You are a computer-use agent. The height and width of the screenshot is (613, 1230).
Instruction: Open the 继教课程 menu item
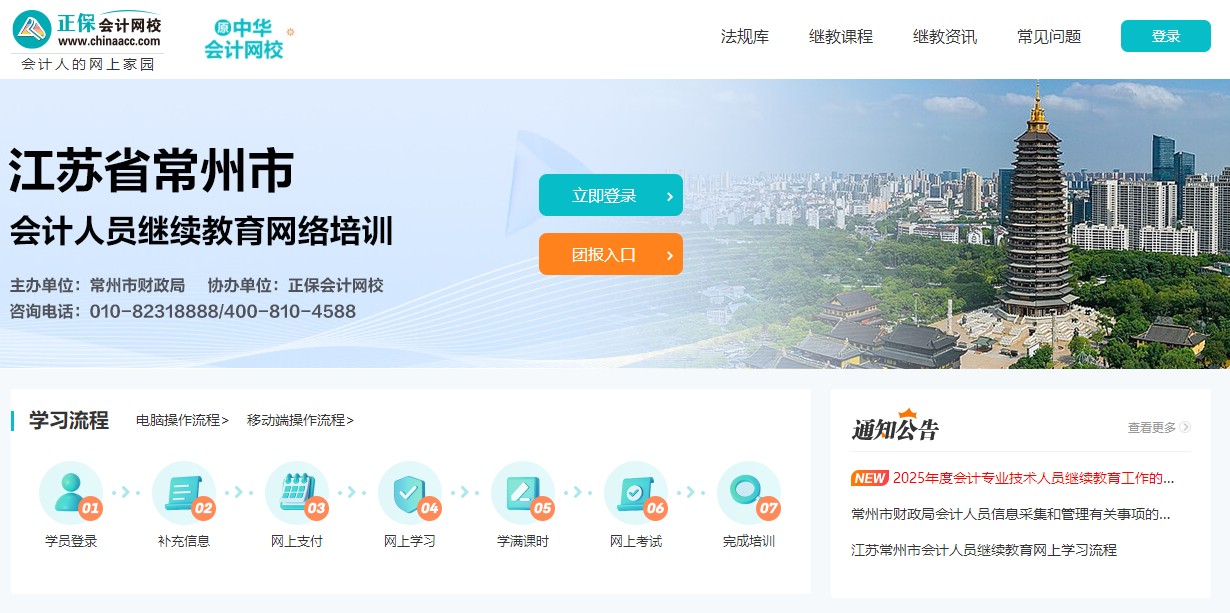(x=841, y=37)
